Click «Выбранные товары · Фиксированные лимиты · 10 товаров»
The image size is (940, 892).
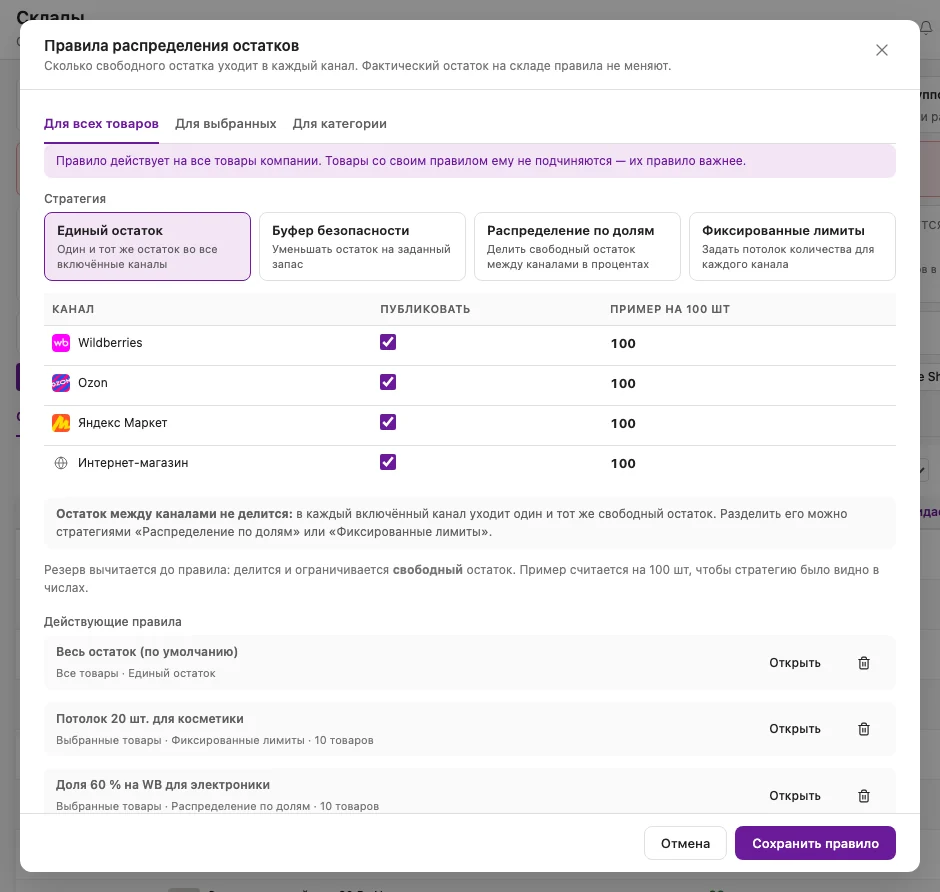[215, 740]
